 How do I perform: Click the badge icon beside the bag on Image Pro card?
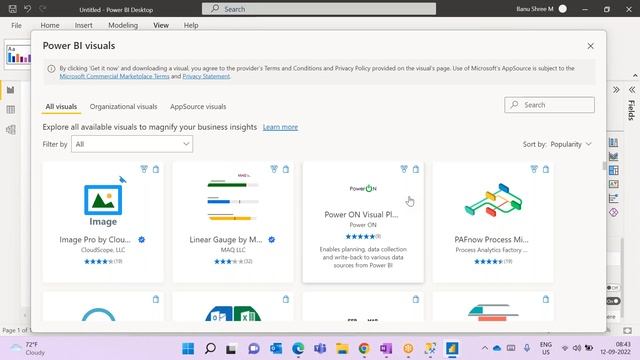[144, 169]
